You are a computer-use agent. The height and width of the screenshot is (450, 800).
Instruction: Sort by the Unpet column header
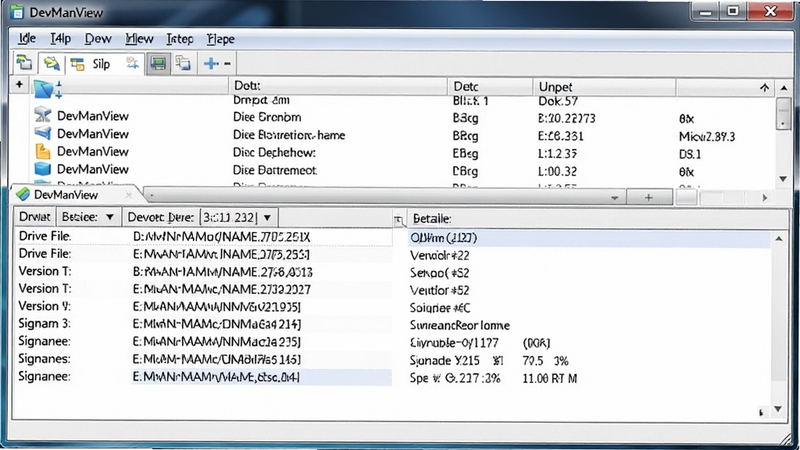pyautogui.click(x=604, y=87)
